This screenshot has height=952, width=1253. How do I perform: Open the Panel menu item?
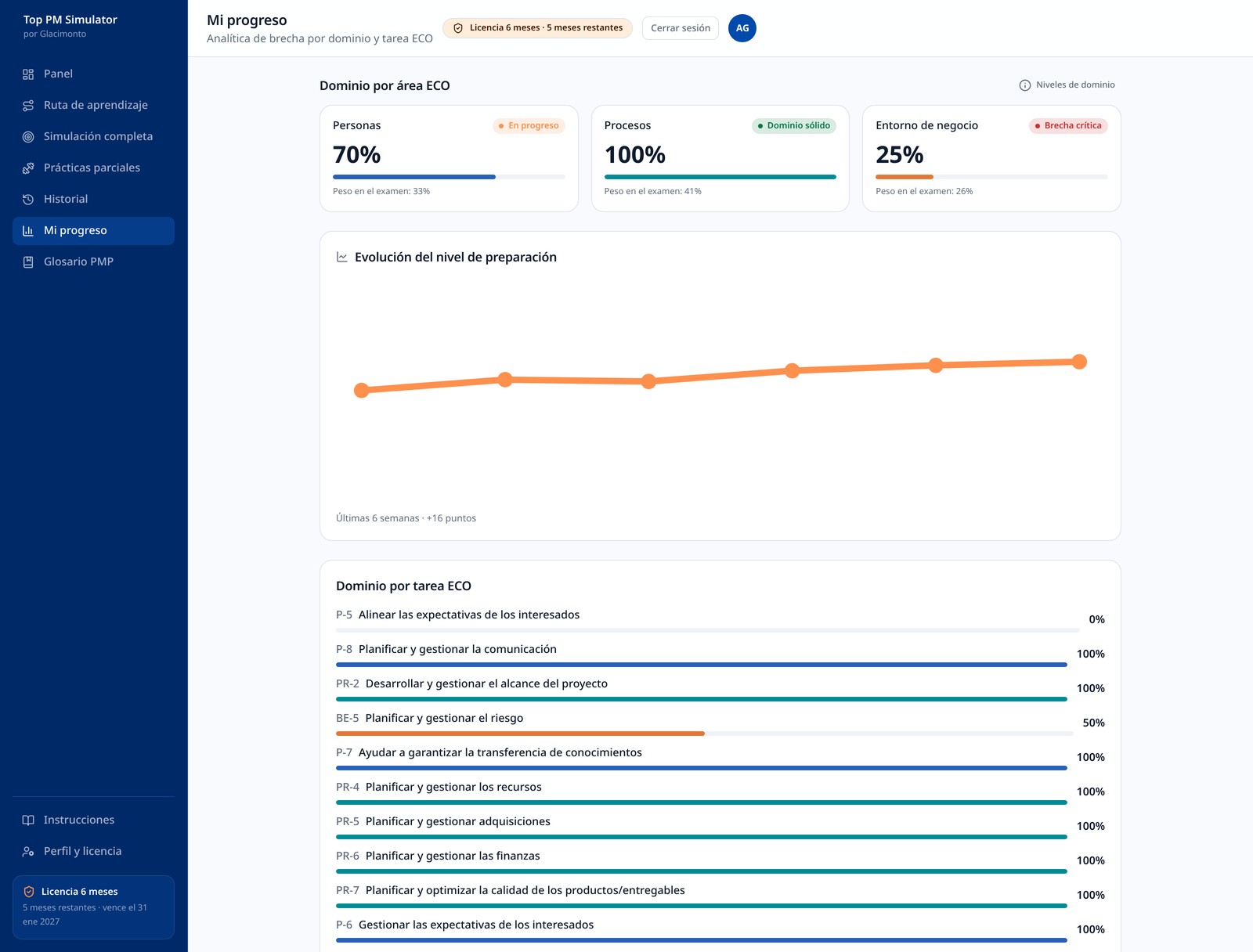point(93,74)
